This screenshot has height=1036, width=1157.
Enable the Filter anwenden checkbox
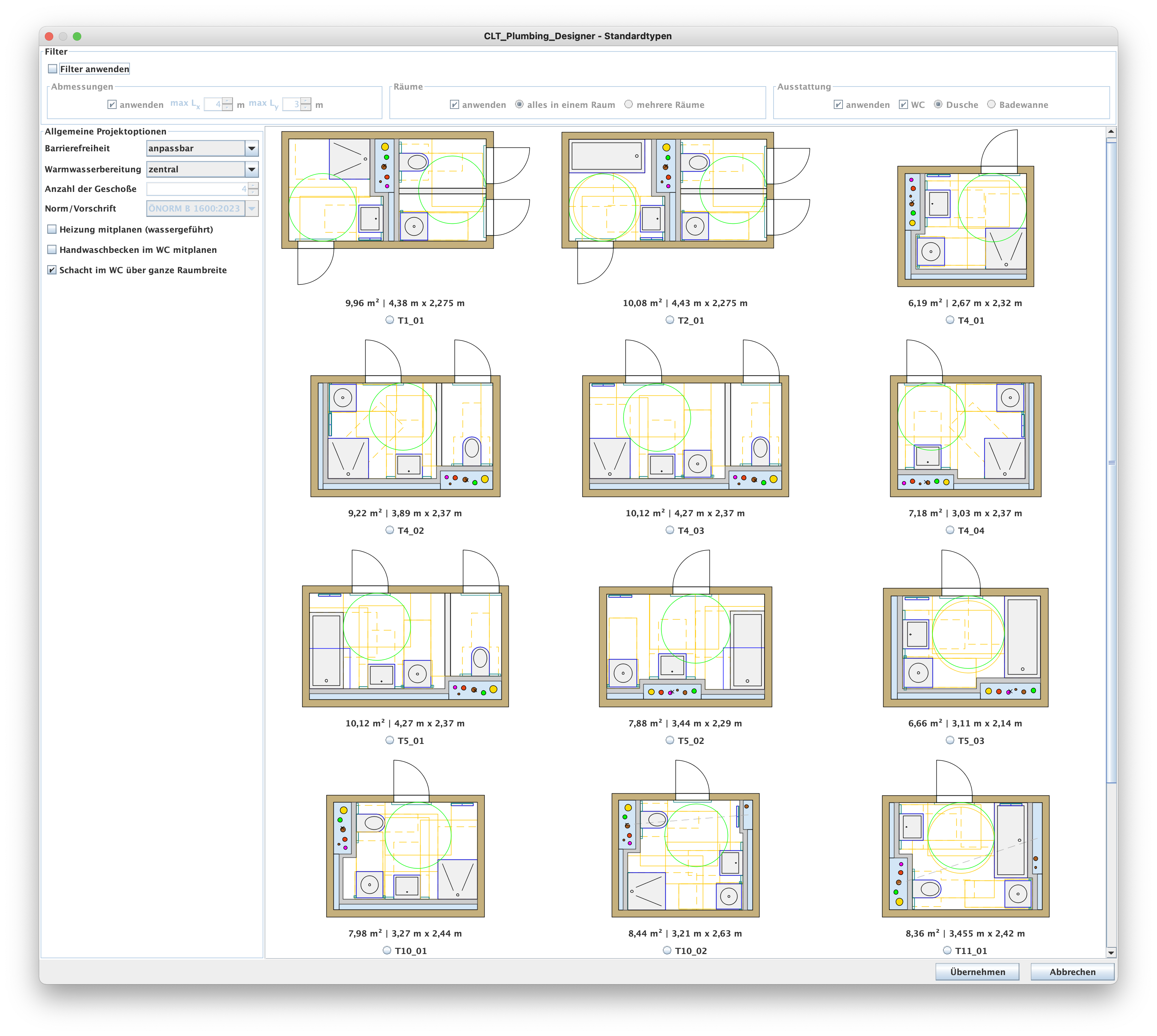coord(53,69)
